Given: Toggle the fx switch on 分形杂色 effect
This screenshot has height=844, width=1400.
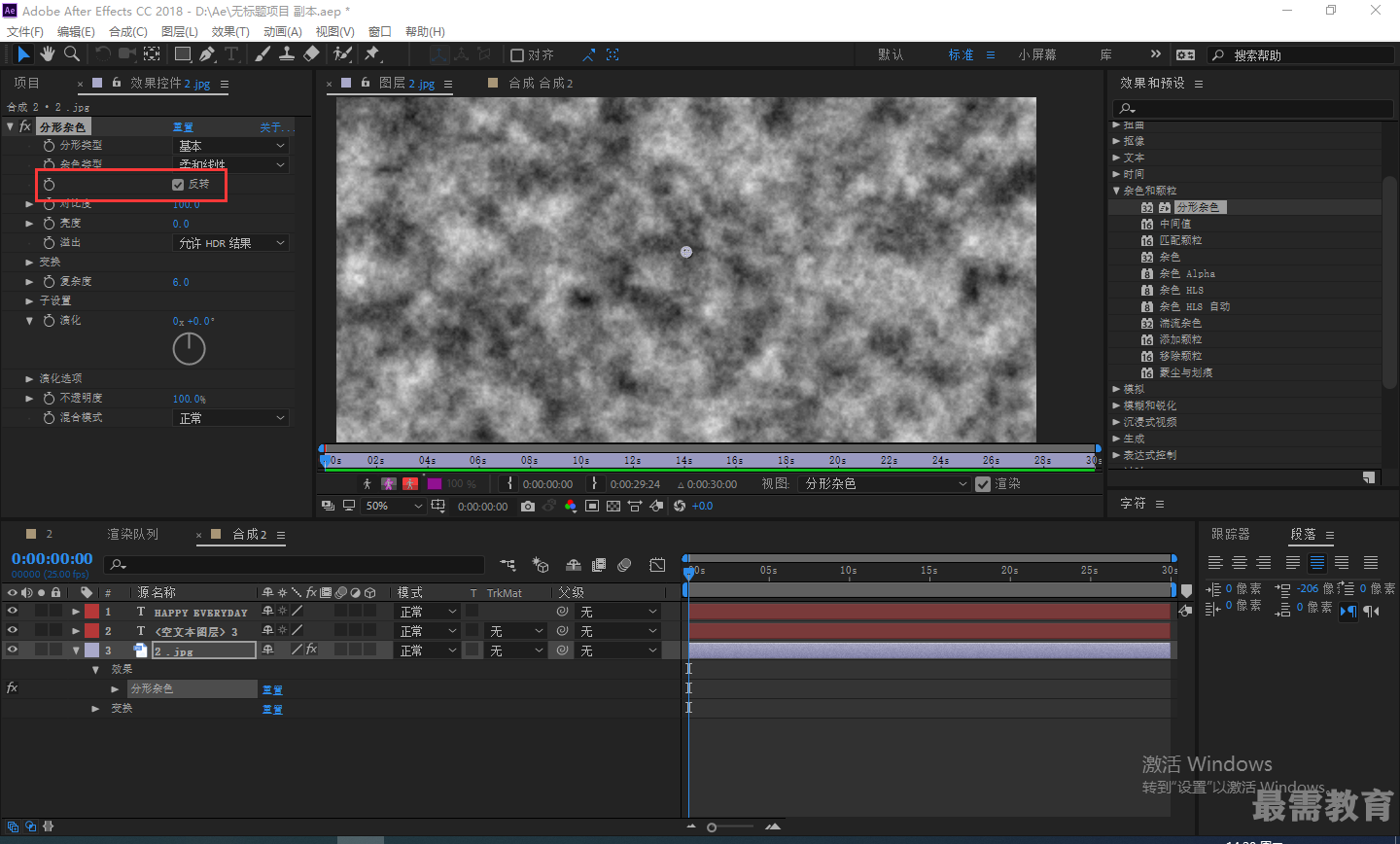Looking at the screenshot, I should coord(13,688).
